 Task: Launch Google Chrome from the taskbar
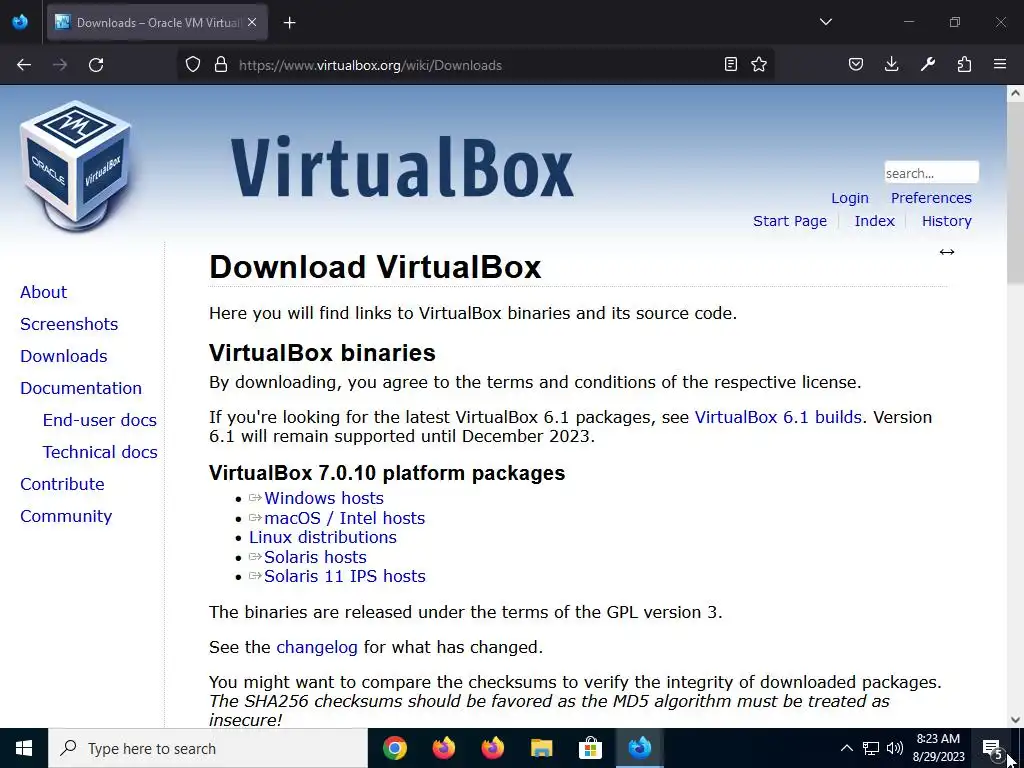(394, 748)
